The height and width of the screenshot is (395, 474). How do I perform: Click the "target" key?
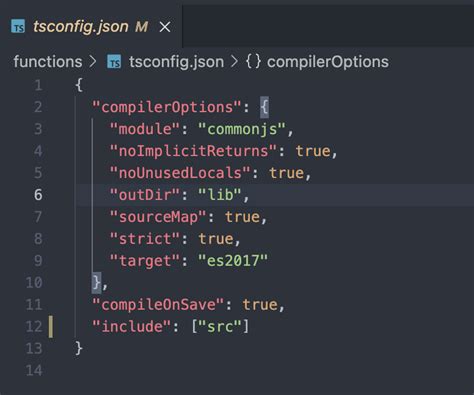145,261
